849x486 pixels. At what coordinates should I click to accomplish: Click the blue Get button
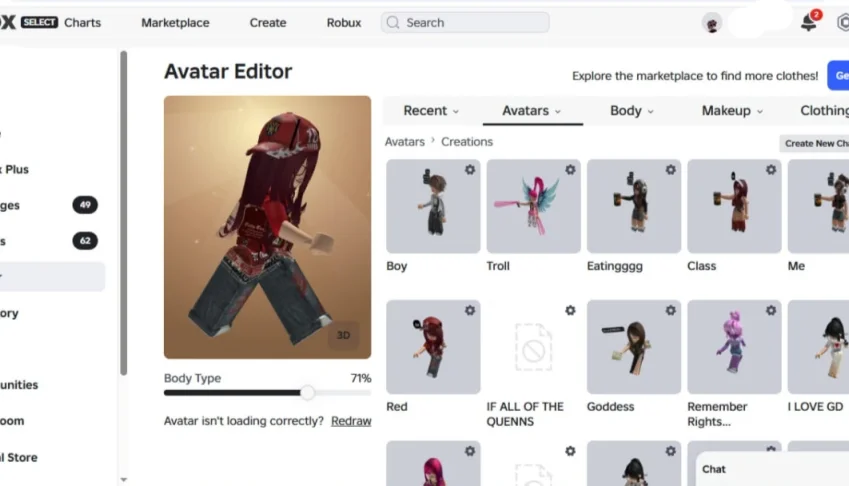(838, 76)
